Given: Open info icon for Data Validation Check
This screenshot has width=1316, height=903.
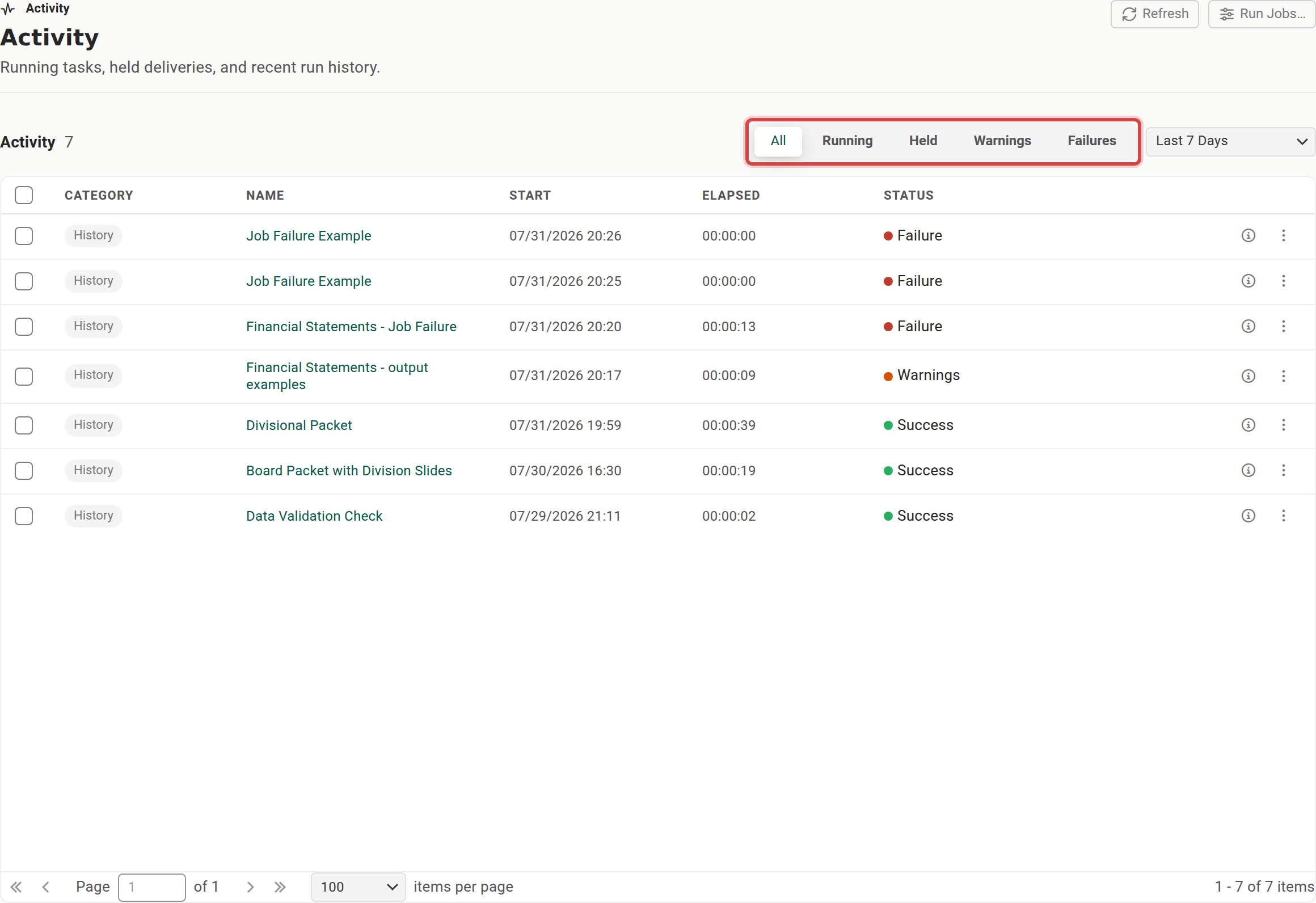Looking at the screenshot, I should [x=1248, y=516].
